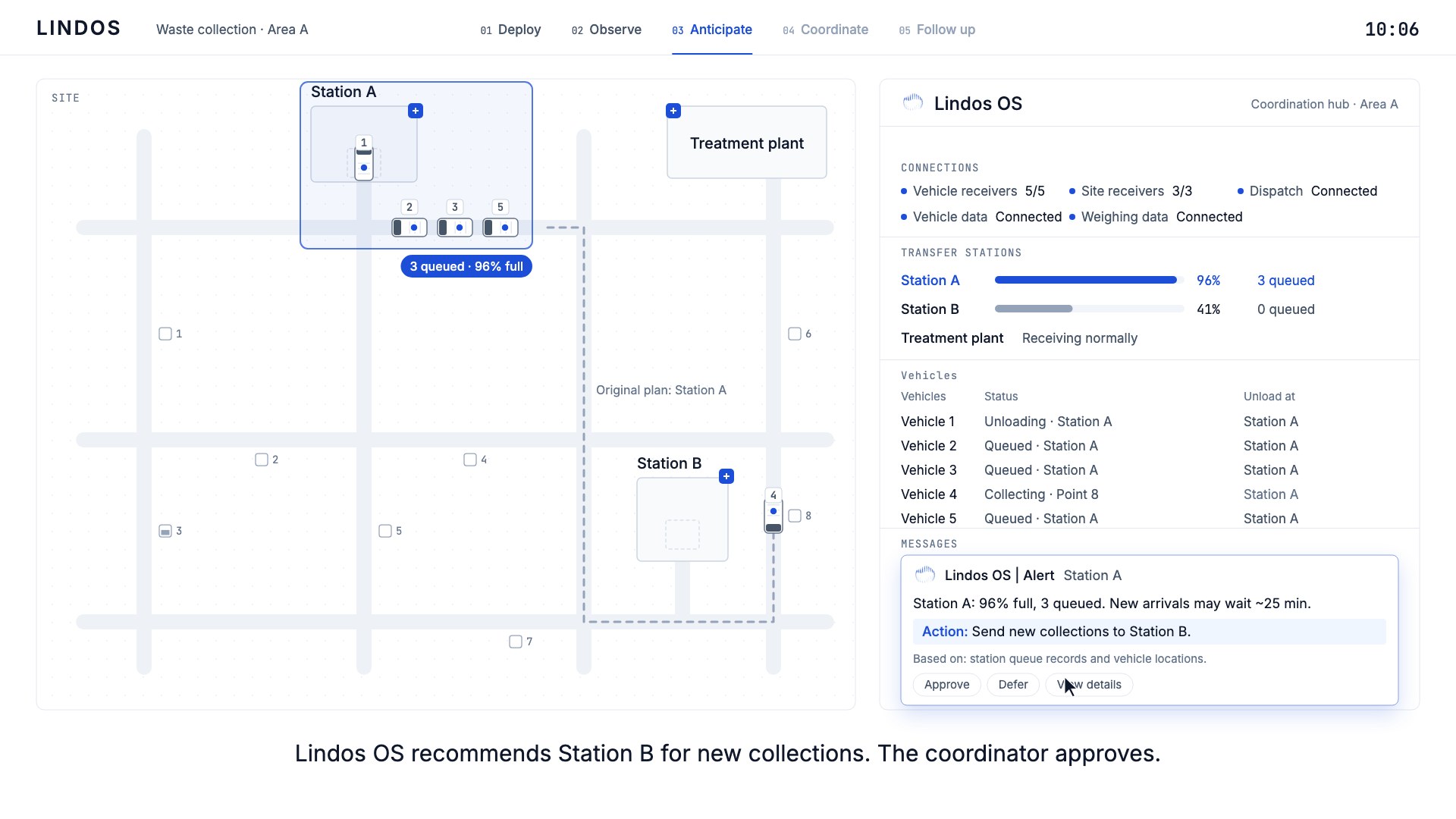The width and height of the screenshot is (1456, 819).
Task: Select queued vehicle 2 on the map
Action: pos(409,227)
